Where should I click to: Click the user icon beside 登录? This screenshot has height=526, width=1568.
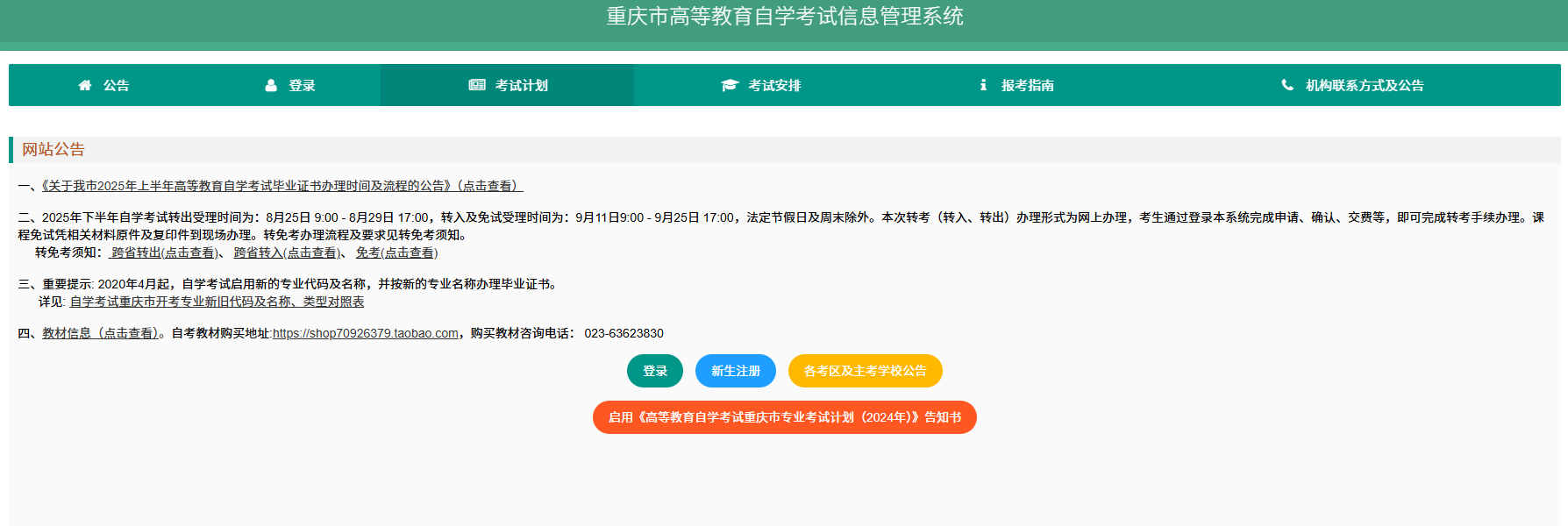pyautogui.click(x=271, y=85)
